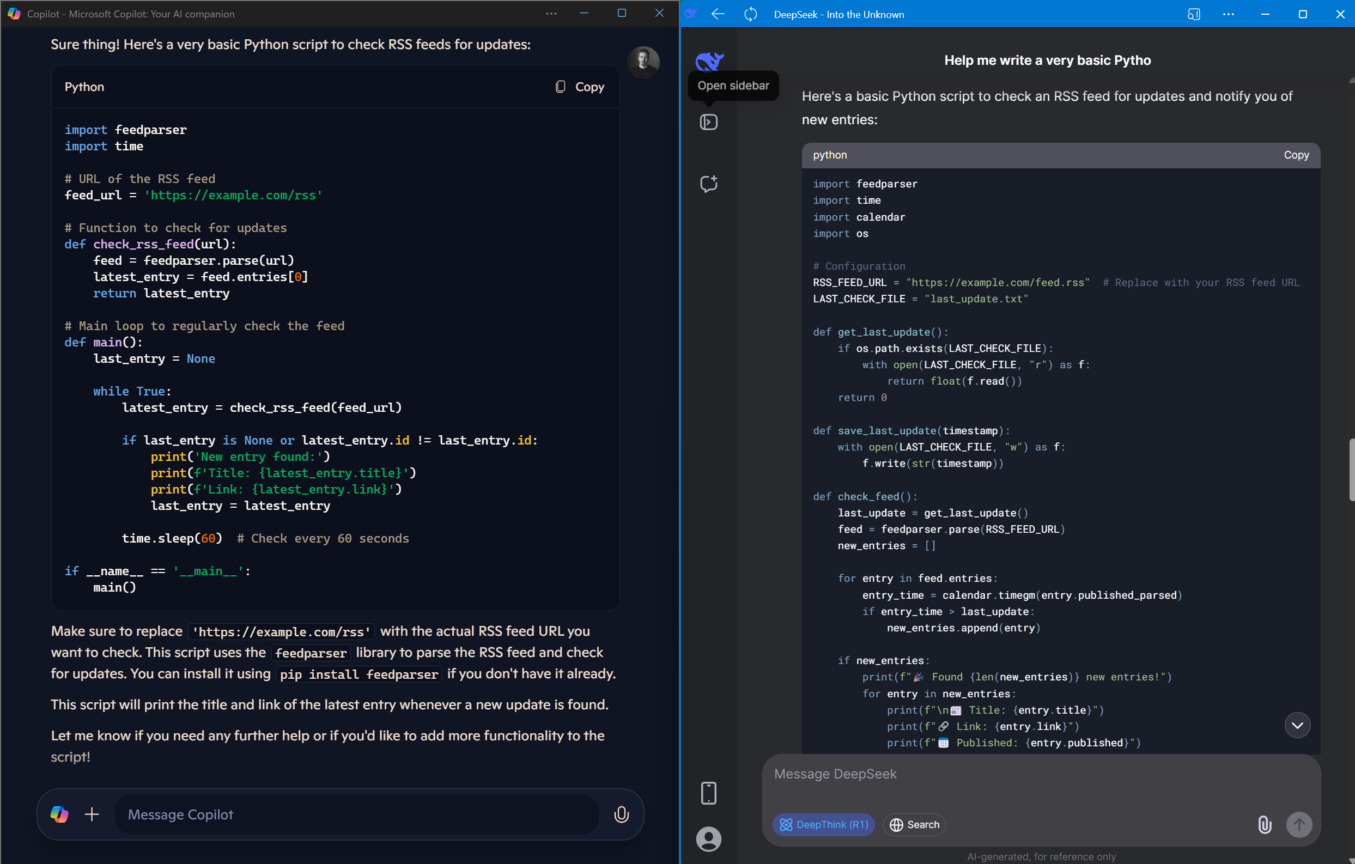Enable DeepThink (R1) mode
1355x864 pixels.
(x=823, y=824)
